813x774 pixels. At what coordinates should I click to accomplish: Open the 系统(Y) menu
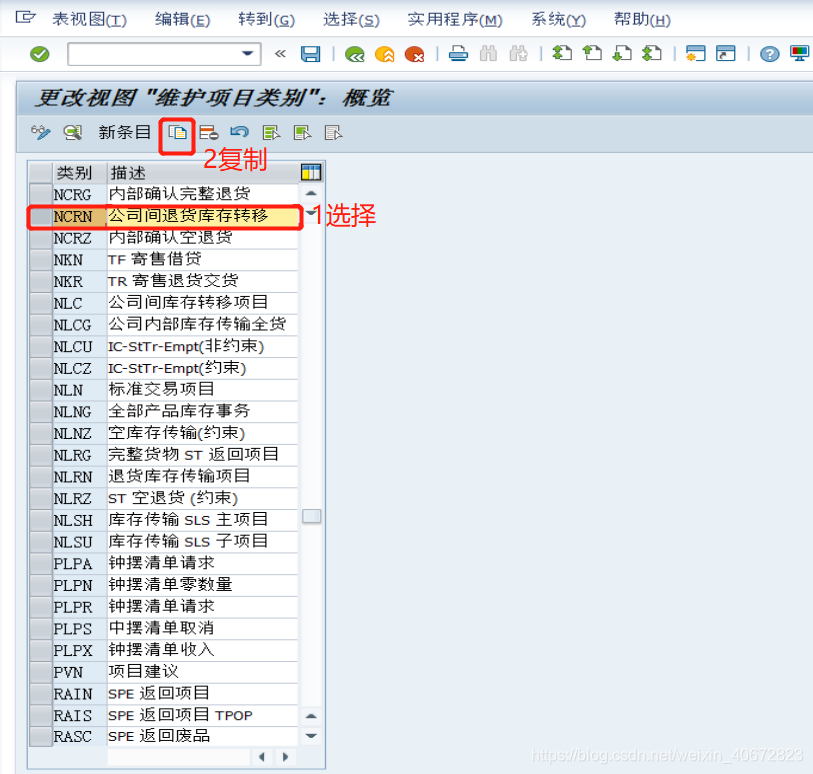tap(558, 20)
